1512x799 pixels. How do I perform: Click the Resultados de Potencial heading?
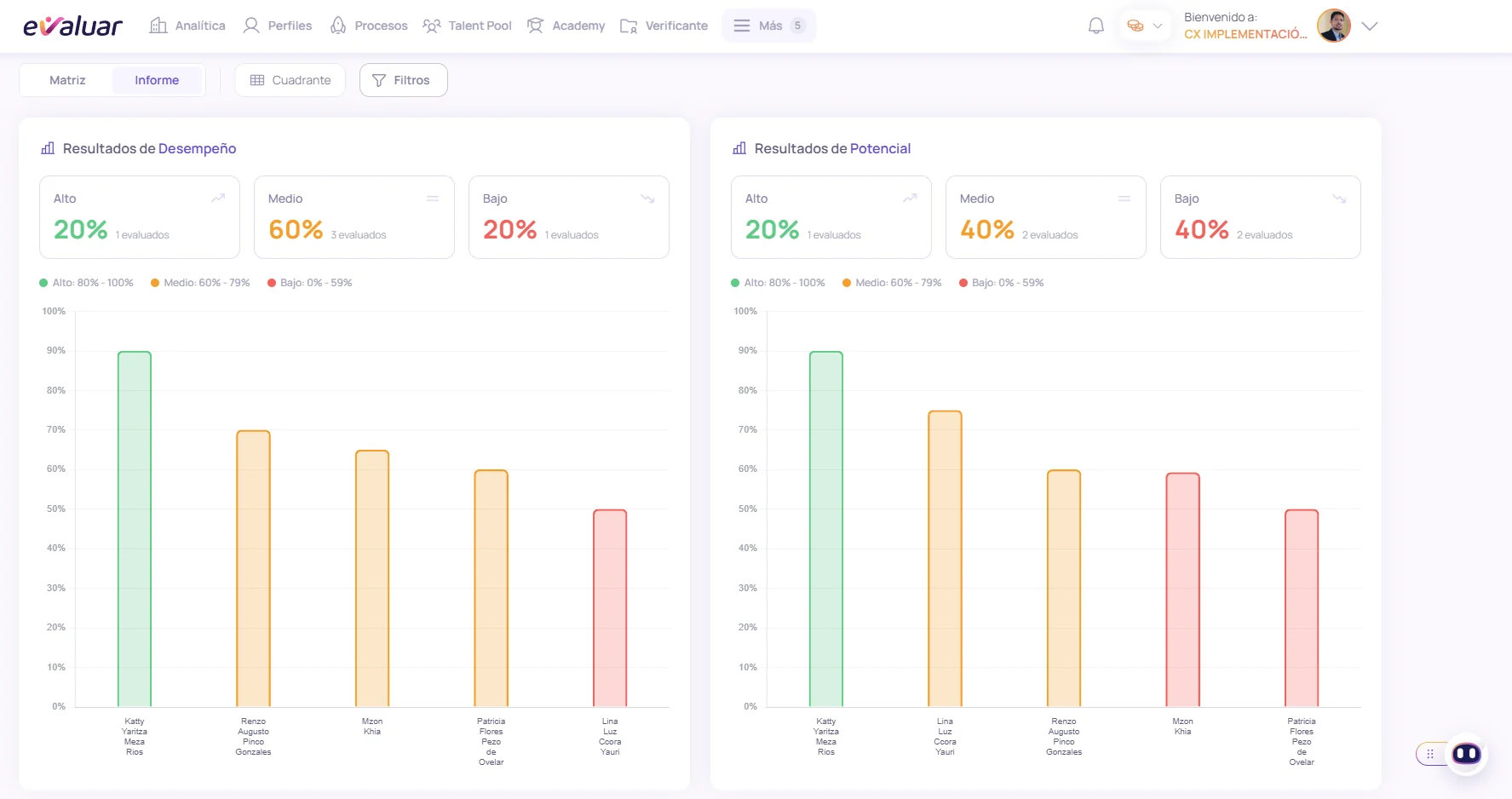tap(833, 148)
